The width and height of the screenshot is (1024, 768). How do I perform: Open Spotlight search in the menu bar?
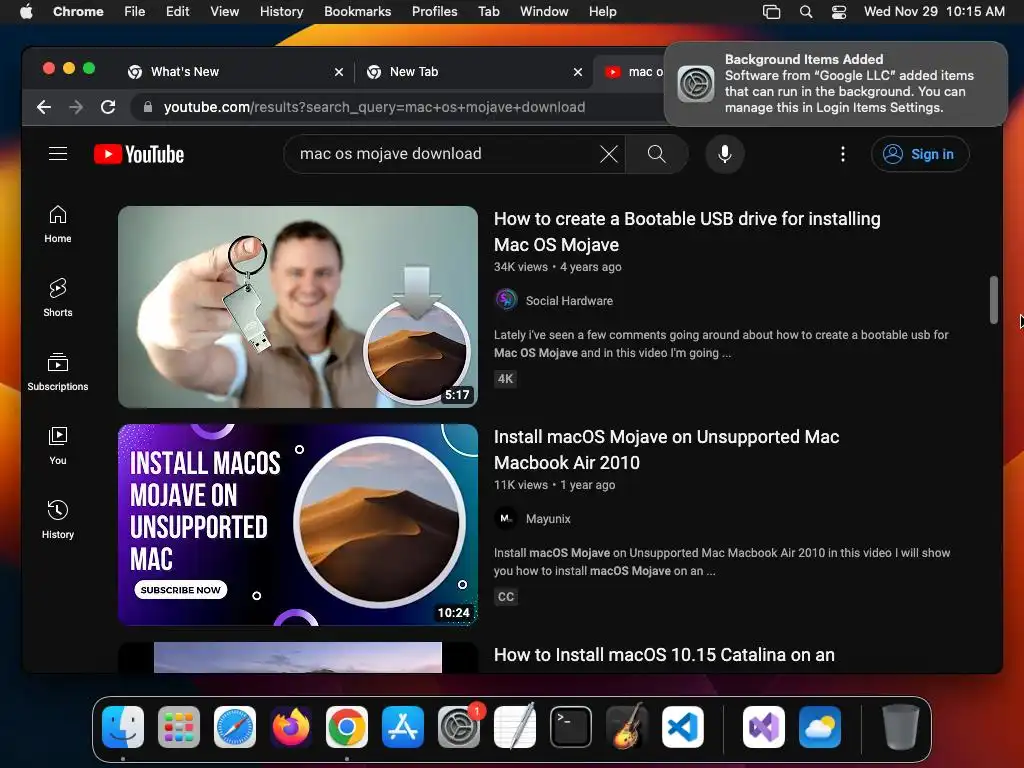point(806,12)
